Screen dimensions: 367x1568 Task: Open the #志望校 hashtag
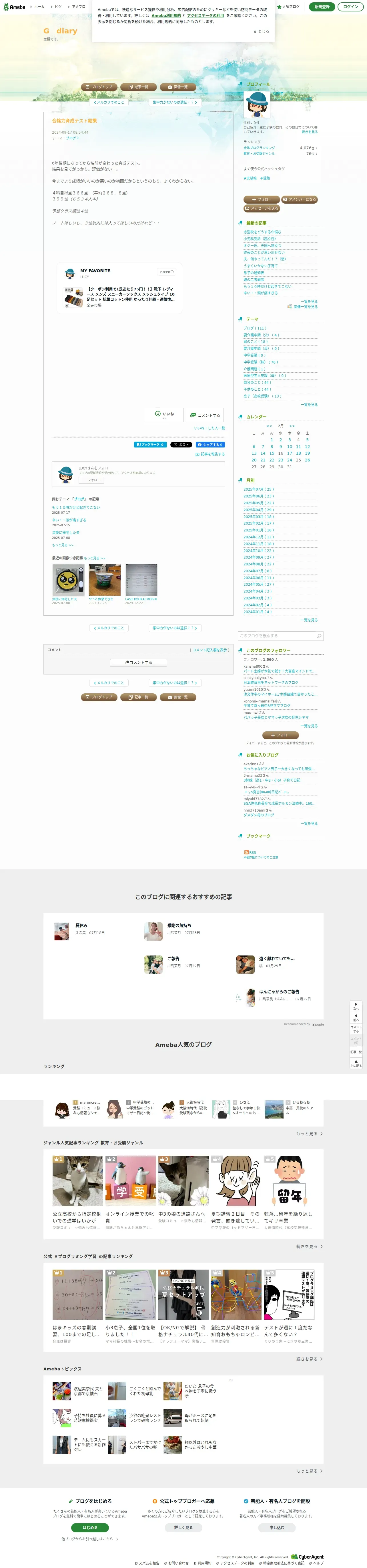(250, 178)
